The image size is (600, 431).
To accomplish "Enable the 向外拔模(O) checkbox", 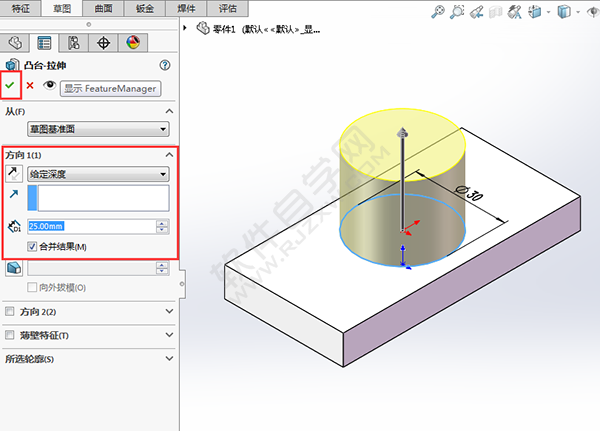I will pos(32,287).
